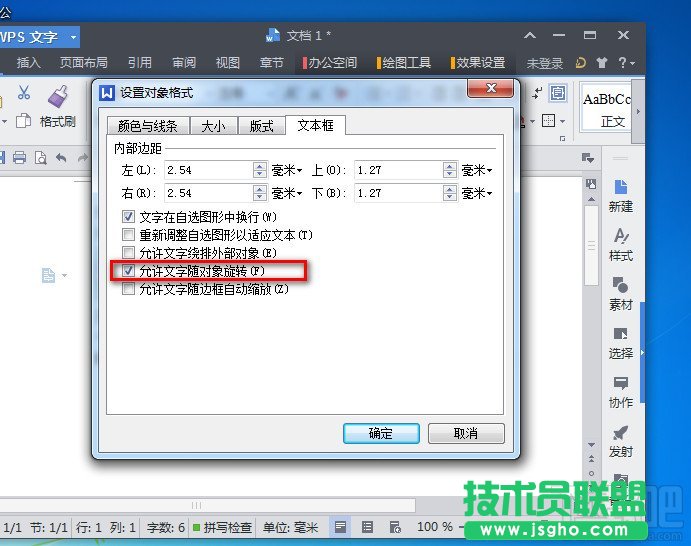Expand the WPS 文字 application menu arrow
The height and width of the screenshot is (546, 691).
tap(73, 37)
